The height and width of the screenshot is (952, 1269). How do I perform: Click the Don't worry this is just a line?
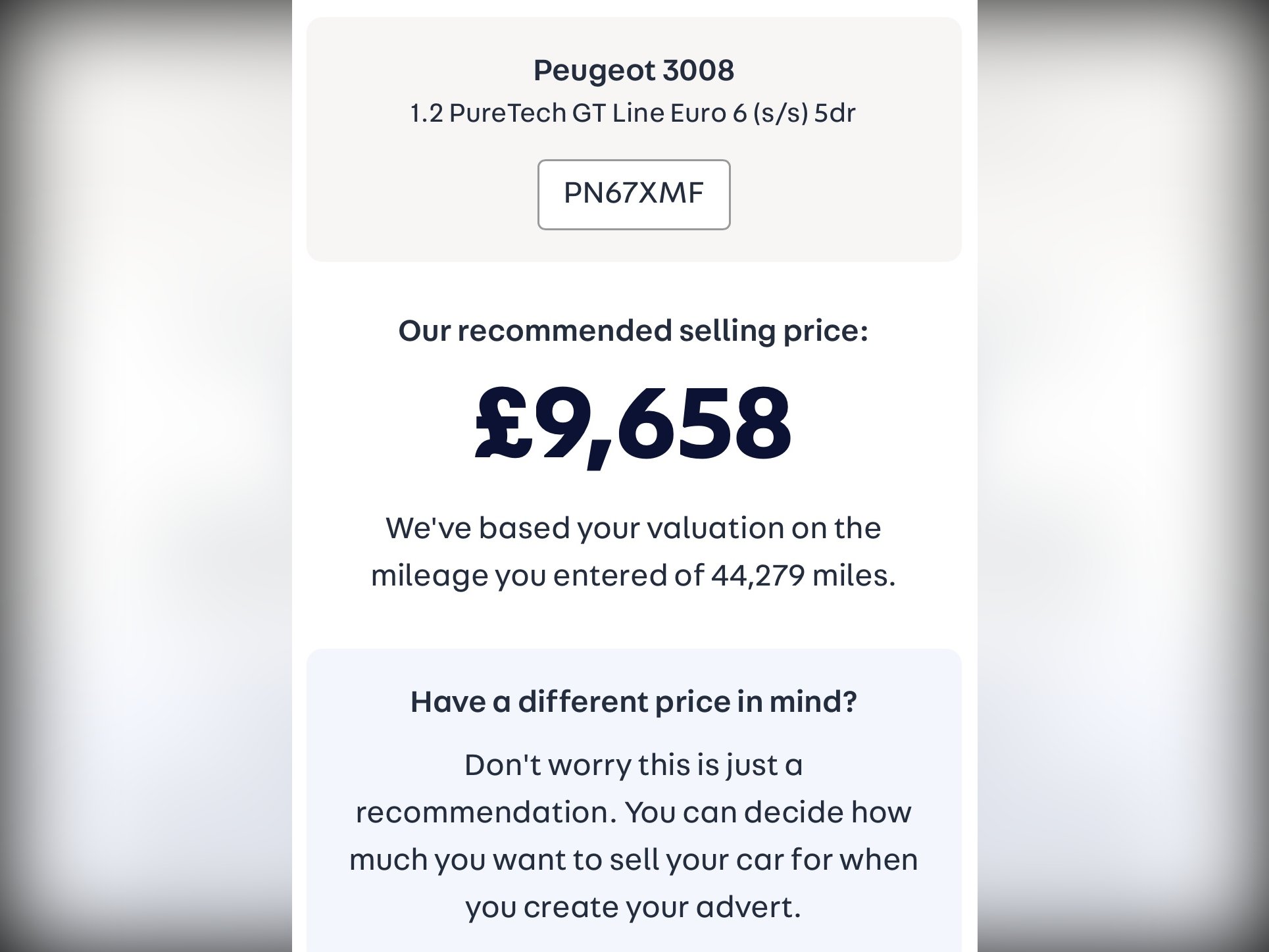(634, 765)
